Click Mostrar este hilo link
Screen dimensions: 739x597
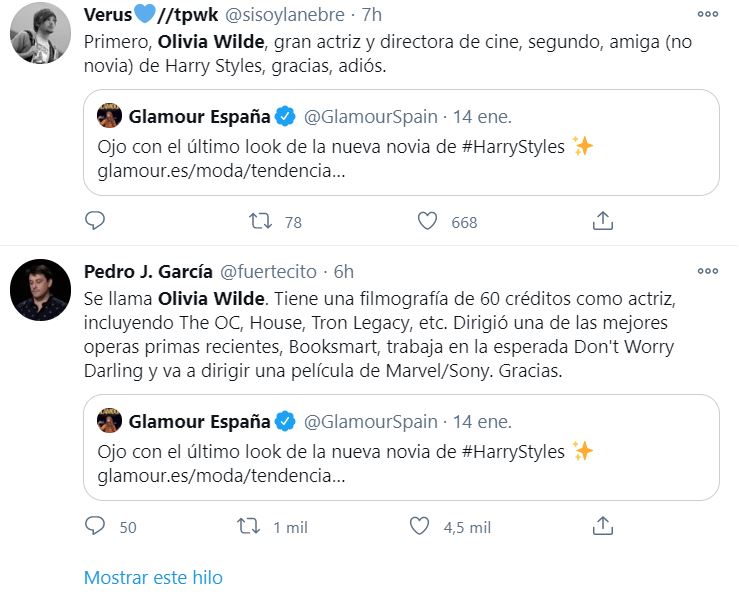(x=153, y=577)
